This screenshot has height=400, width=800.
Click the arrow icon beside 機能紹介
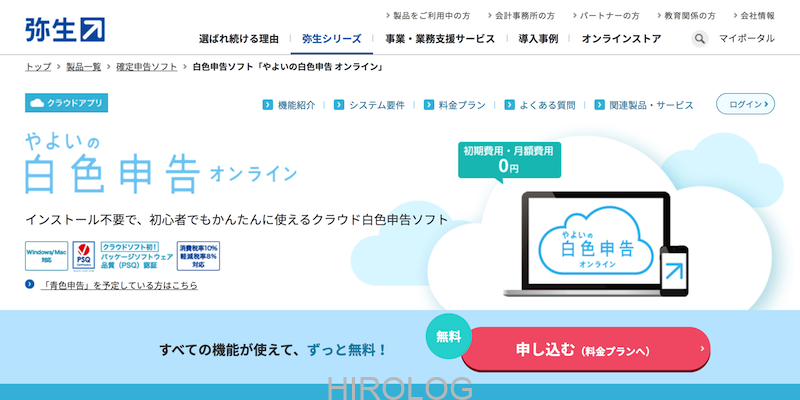[267, 105]
